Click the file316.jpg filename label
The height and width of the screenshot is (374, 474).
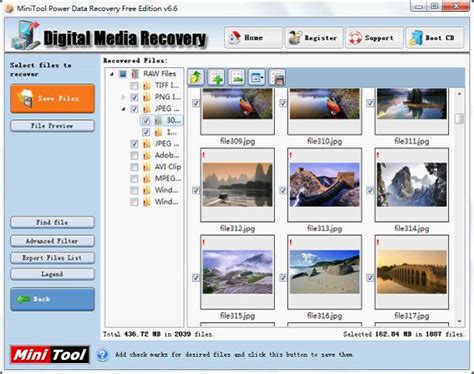[325, 315]
